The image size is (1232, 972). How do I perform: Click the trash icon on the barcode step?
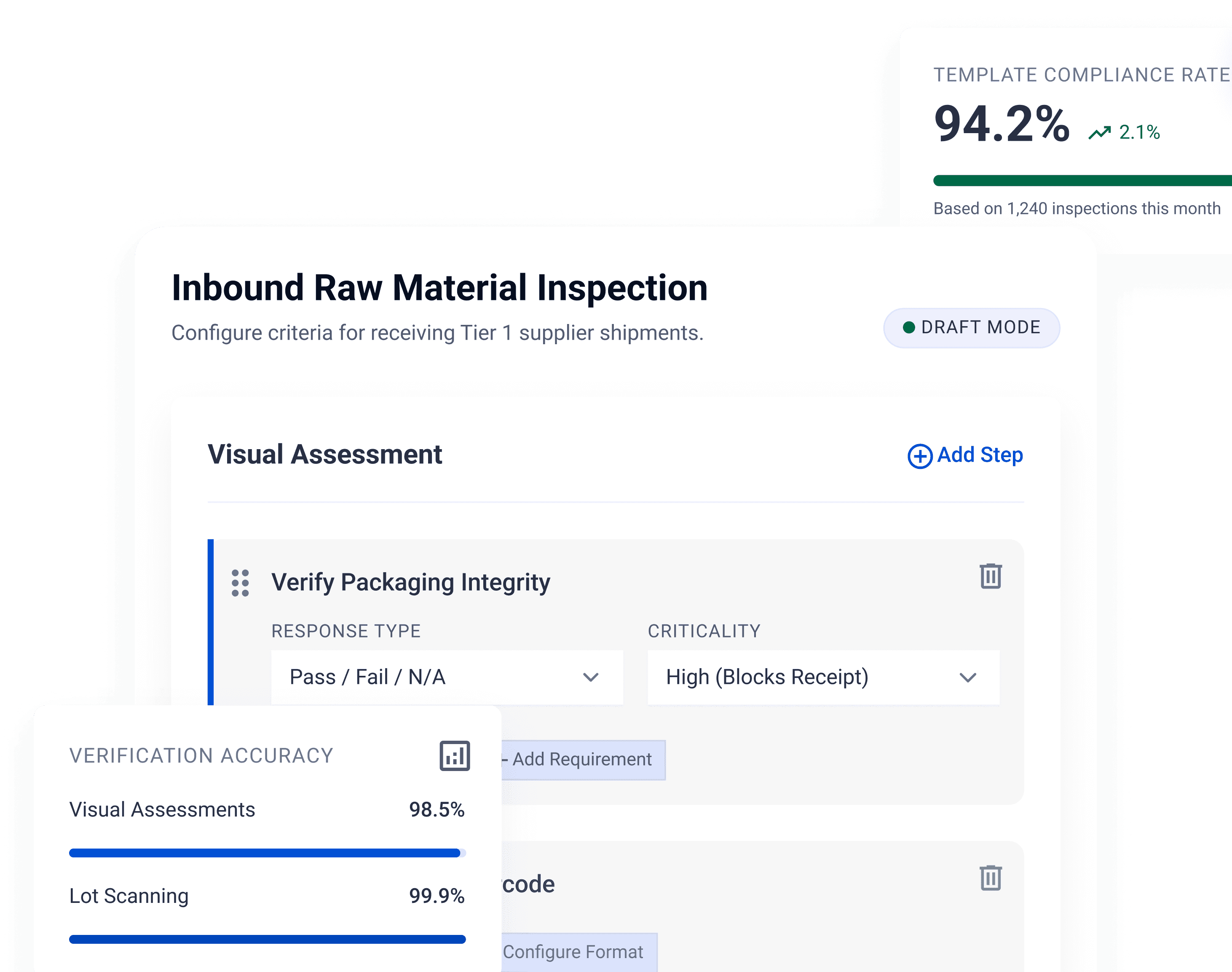point(990,878)
